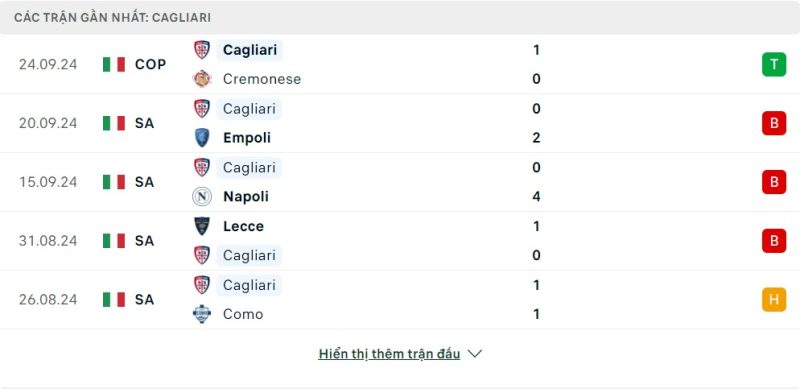Expand list via chevron after Hiển thị thêm

(x=474, y=354)
